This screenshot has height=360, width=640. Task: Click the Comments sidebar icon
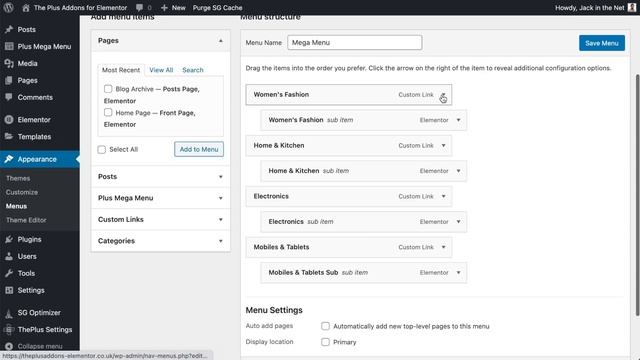(x=9, y=97)
